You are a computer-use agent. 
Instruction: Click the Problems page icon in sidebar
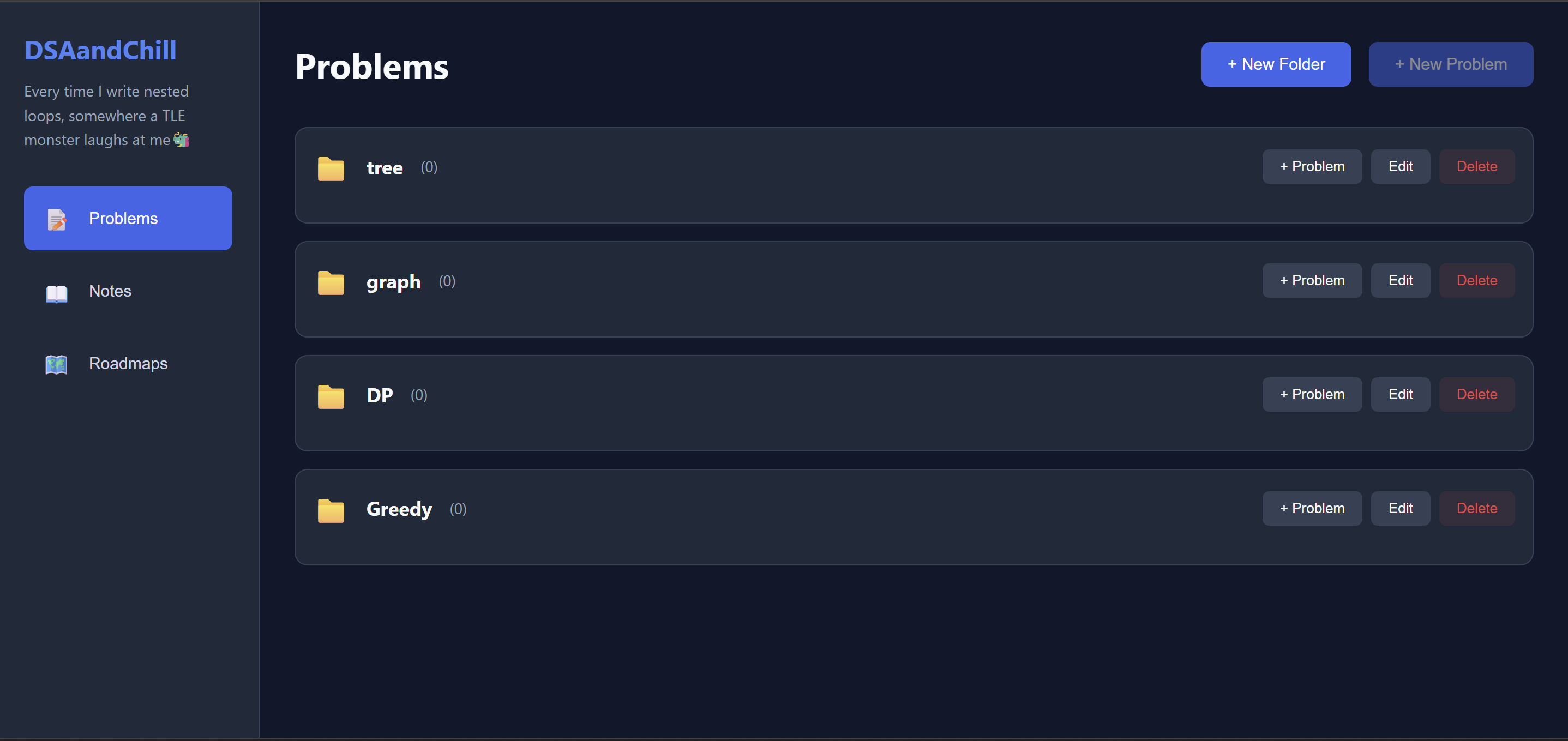coord(57,219)
